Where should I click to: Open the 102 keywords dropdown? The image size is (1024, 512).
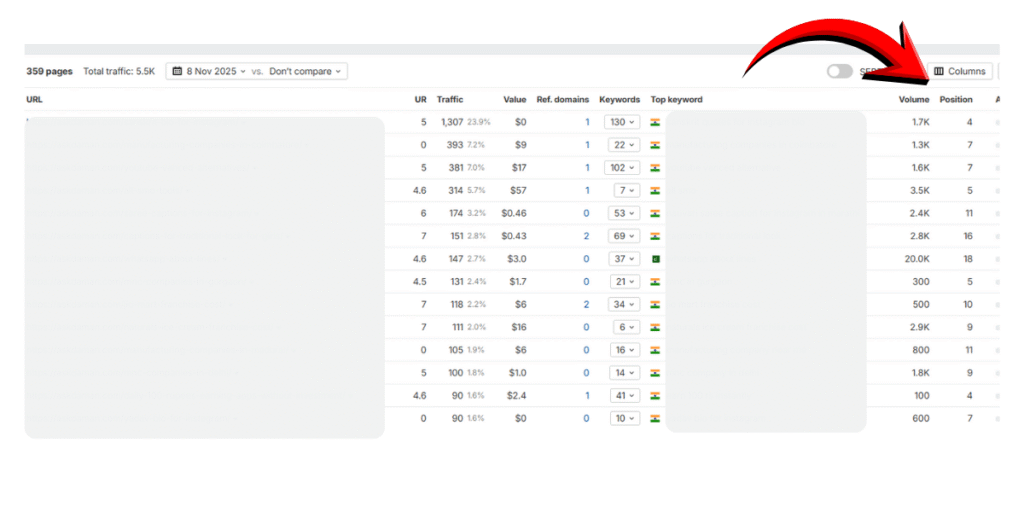pos(622,168)
